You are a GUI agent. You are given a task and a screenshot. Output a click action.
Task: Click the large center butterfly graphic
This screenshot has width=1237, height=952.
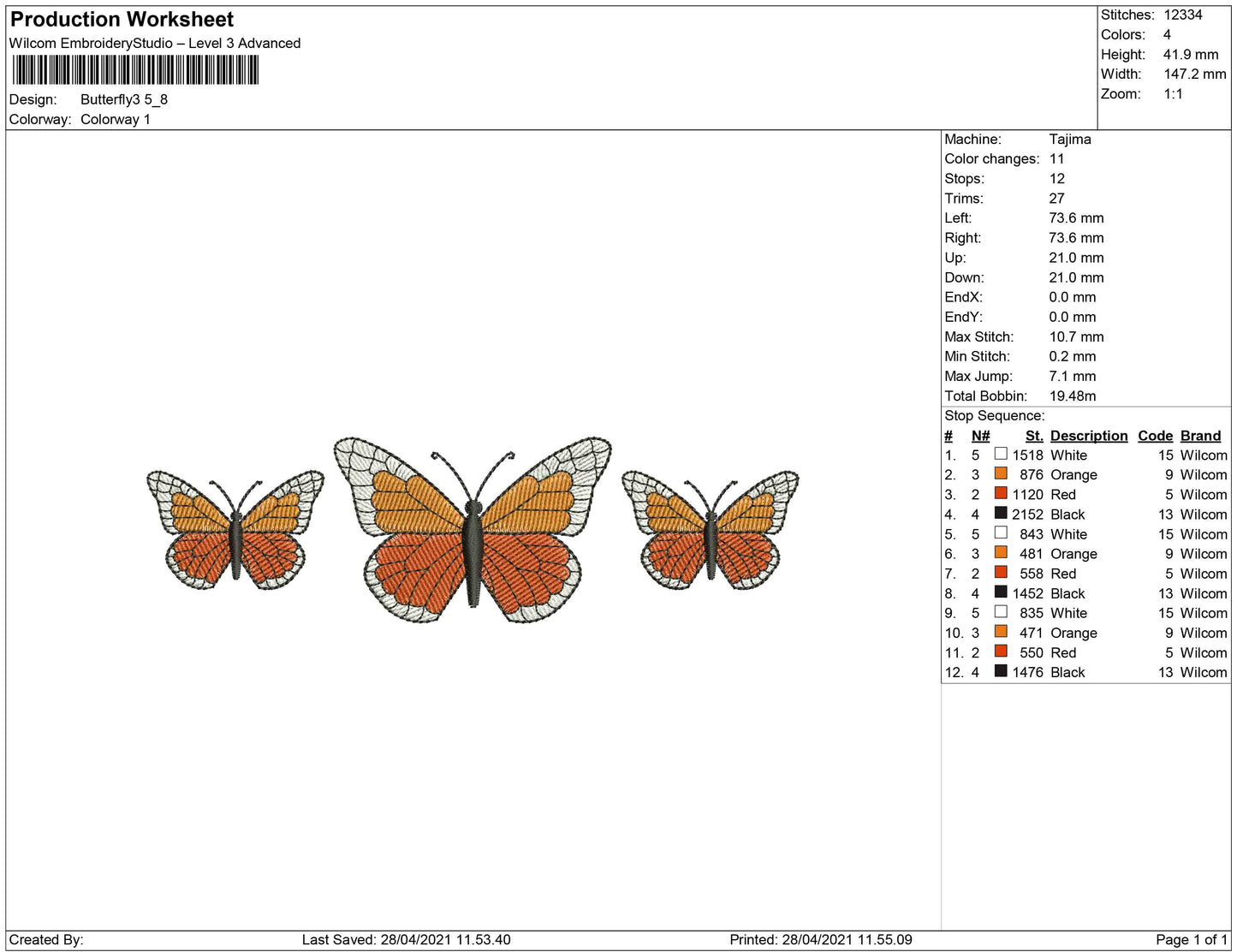[475, 531]
